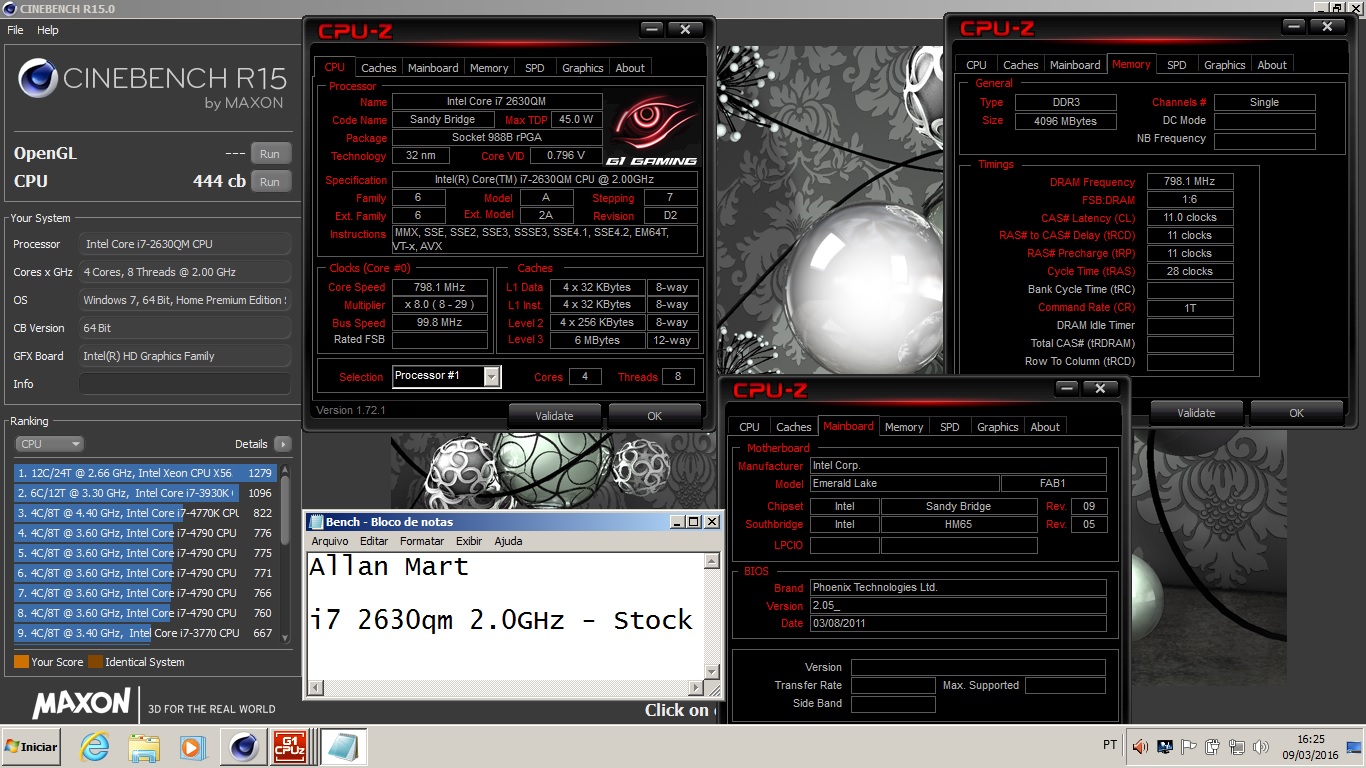
Task: Switch to Cinebench taskbar icon
Action: (x=243, y=746)
